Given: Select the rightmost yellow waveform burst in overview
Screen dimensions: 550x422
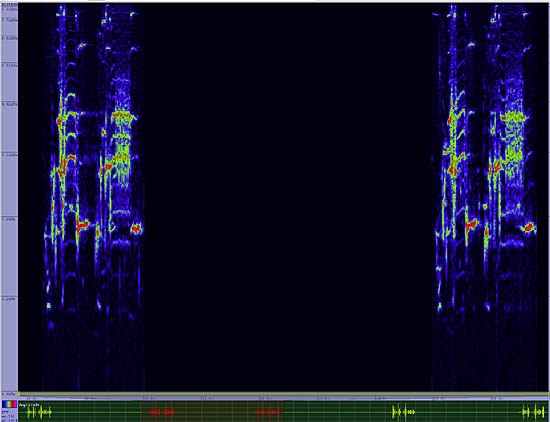Looking at the screenshot, I should (533, 411).
